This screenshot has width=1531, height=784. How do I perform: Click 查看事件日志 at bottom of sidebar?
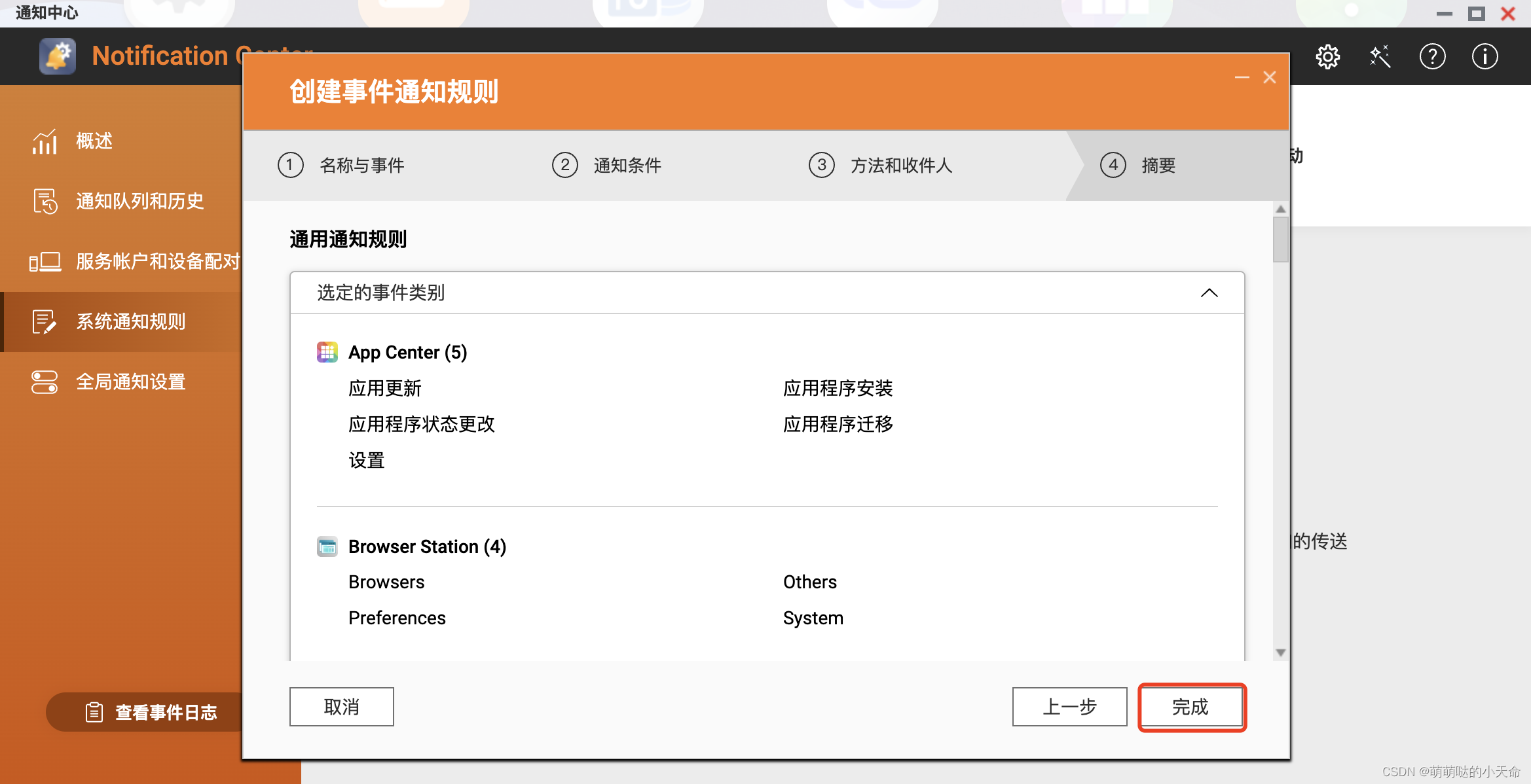pos(166,712)
